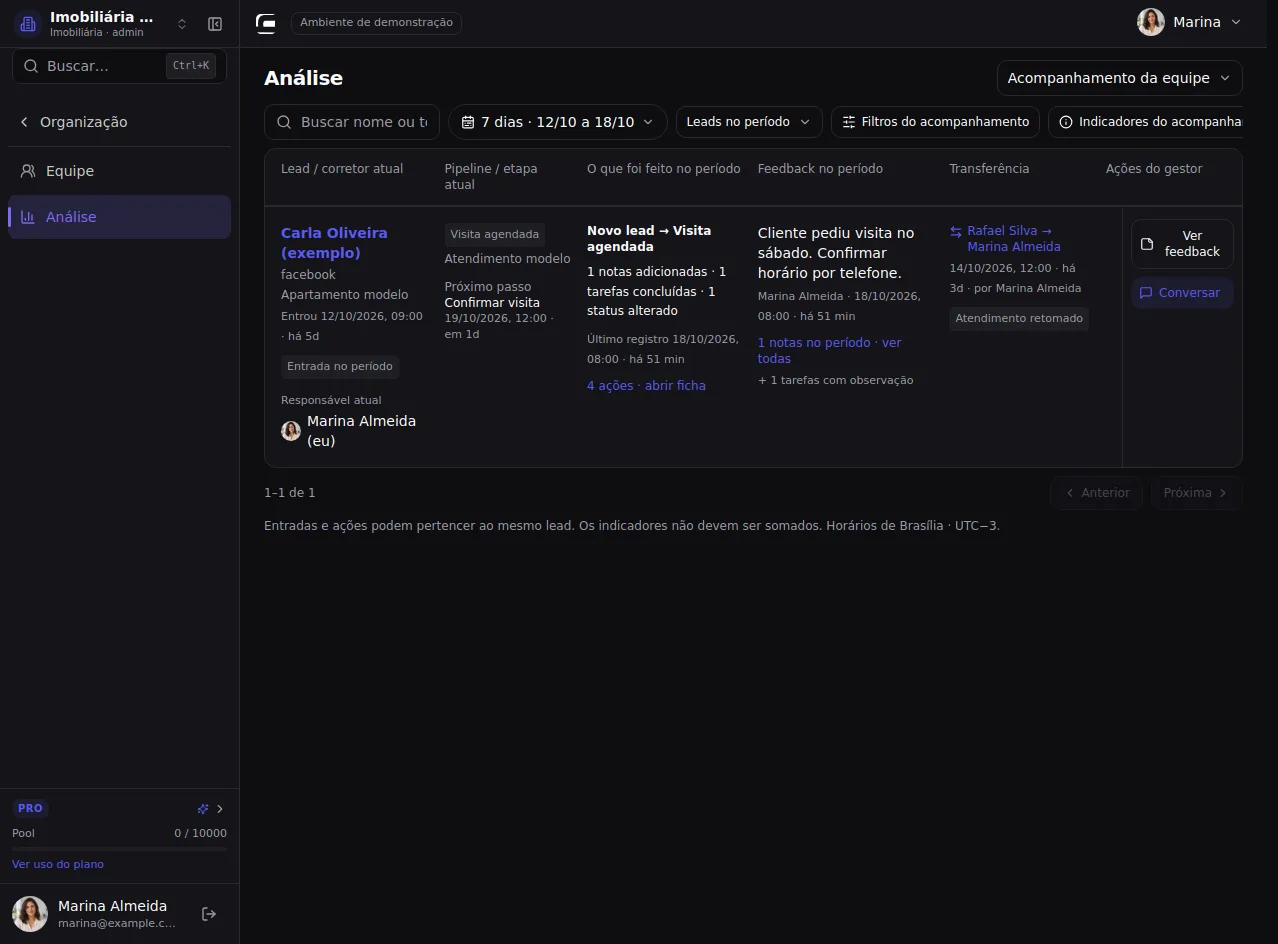Click the Lead / corretor atual header
The width and height of the screenshot is (1278, 944).
pyautogui.click(x=342, y=169)
